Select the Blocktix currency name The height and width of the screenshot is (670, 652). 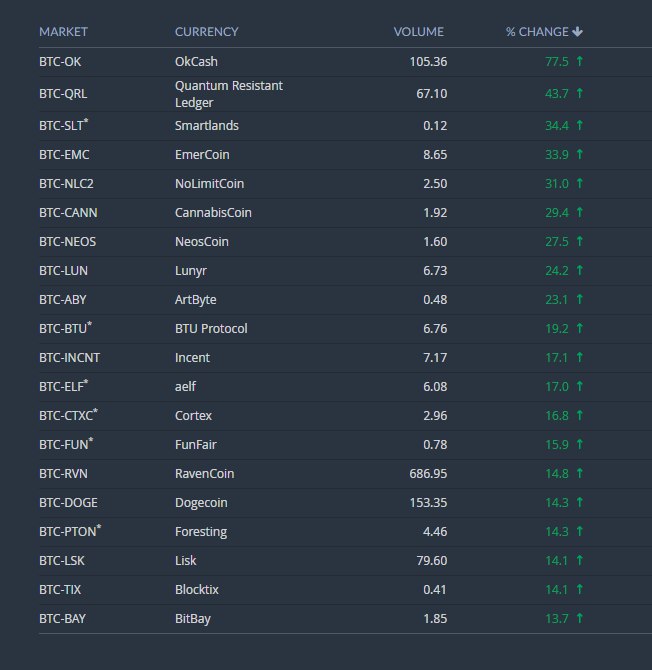pyautogui.click(x=197, y=590)
